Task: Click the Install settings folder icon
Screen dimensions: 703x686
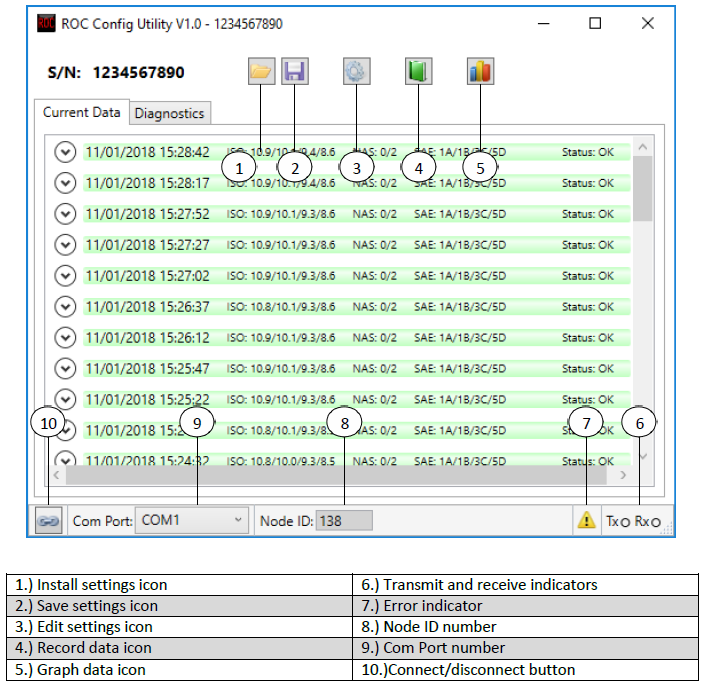Action: [261, 71]
